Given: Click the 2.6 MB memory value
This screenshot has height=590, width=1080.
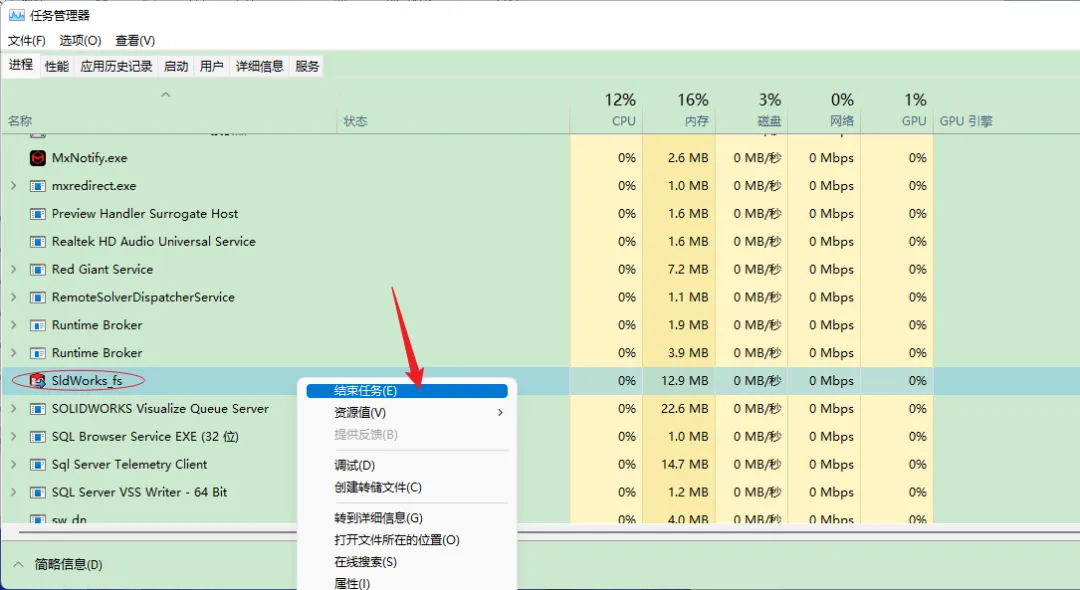Looking at the screenshot, I should click(x=688, y=158).
